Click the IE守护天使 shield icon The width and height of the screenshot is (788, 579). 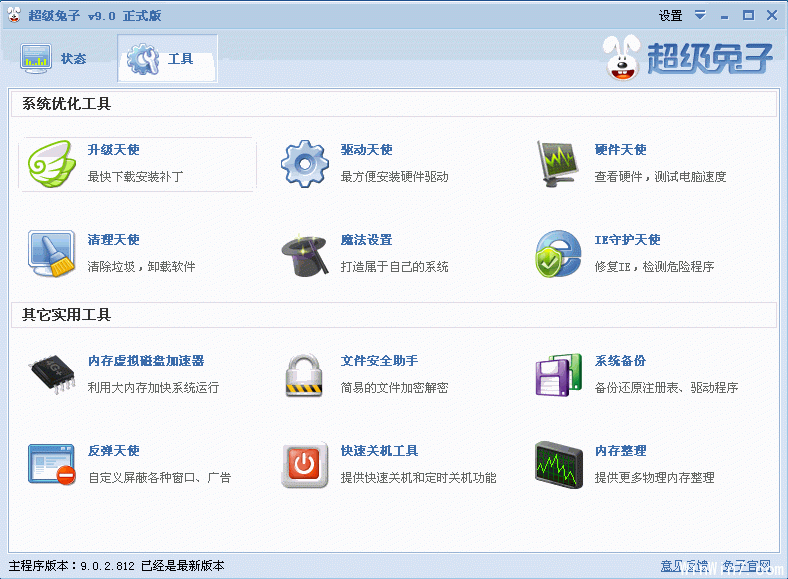point(558,254)
